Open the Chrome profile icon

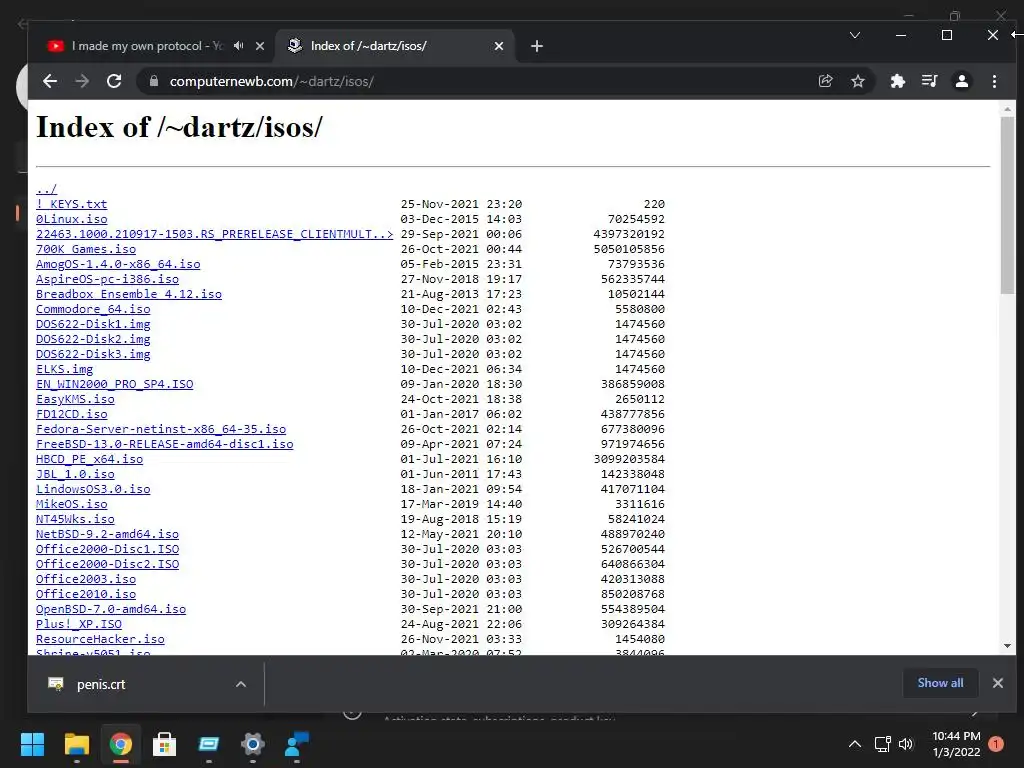click(x=962, y=81)
